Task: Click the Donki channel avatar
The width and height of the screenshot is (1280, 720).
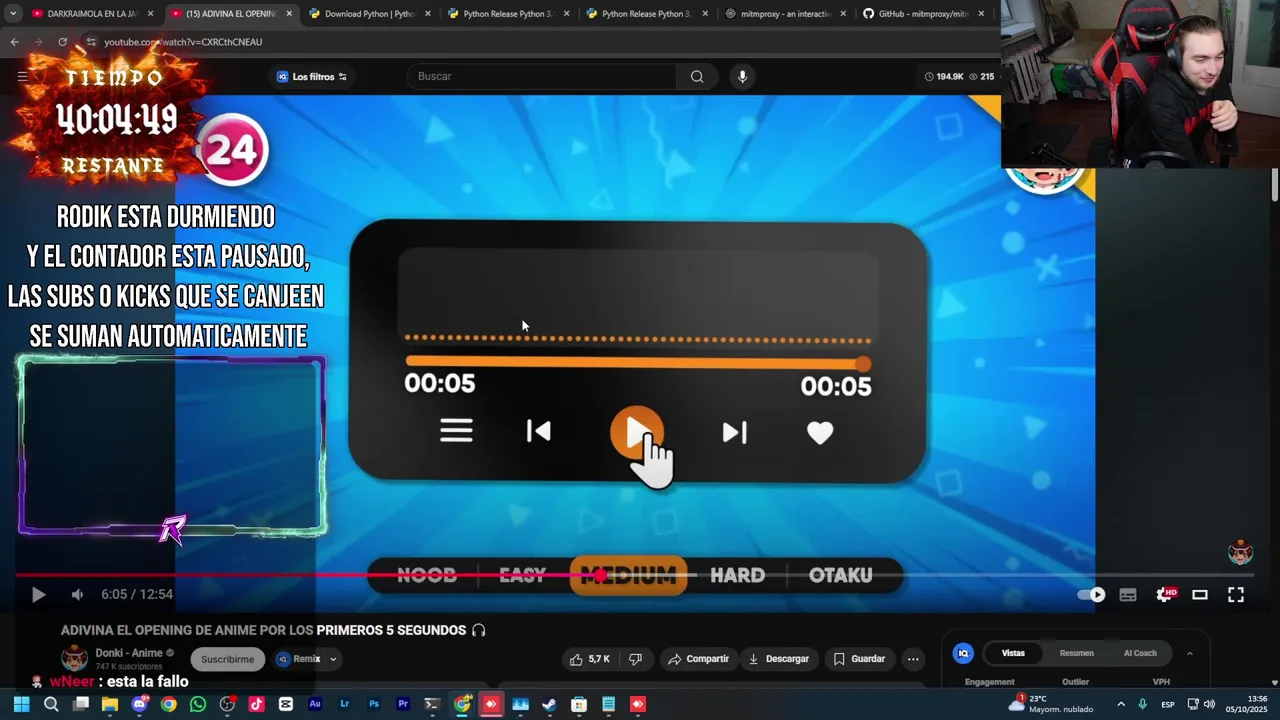Action: pyautogui.click(x=74, y=658)
